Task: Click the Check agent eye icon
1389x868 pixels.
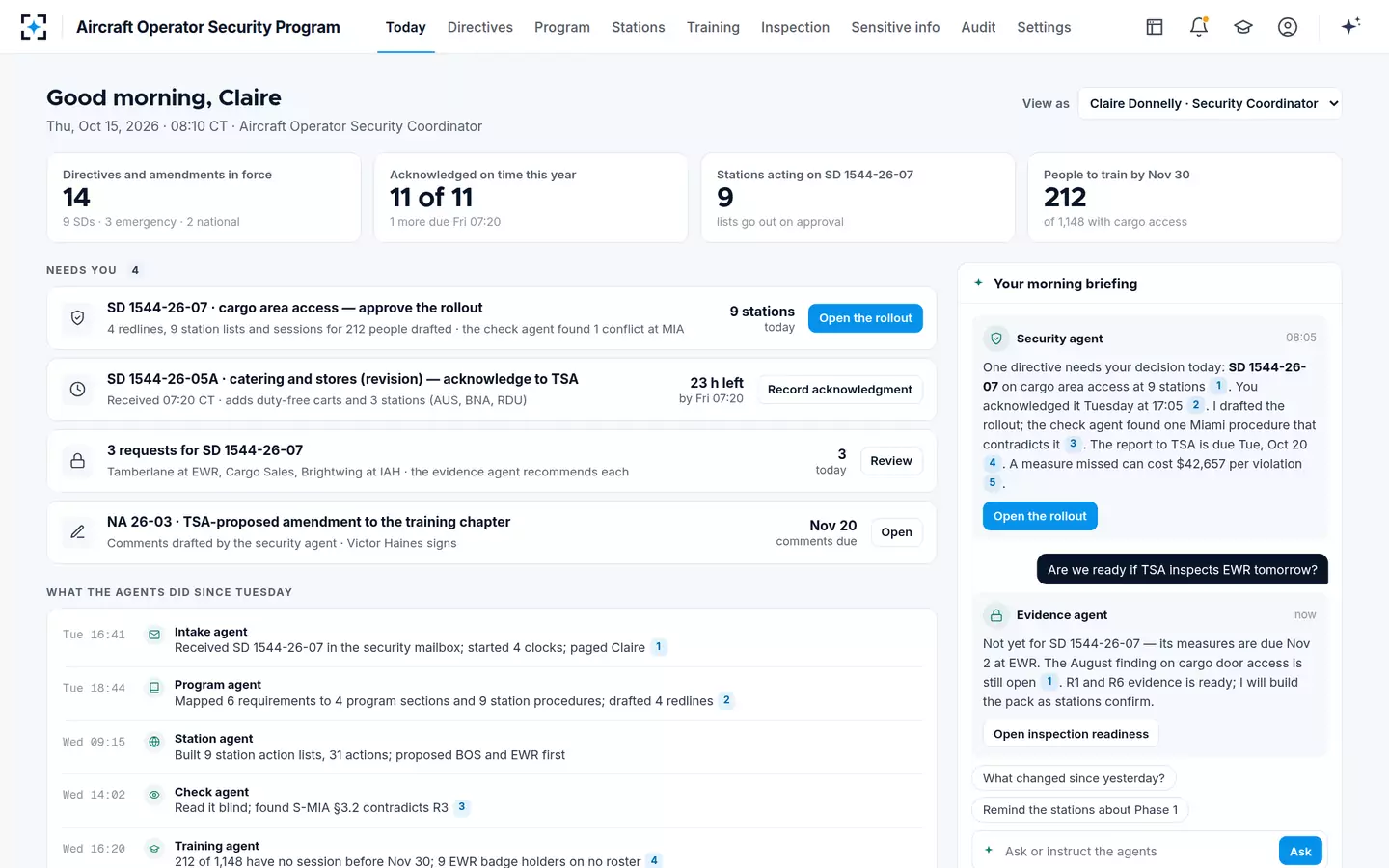Action: pos(154,796)
